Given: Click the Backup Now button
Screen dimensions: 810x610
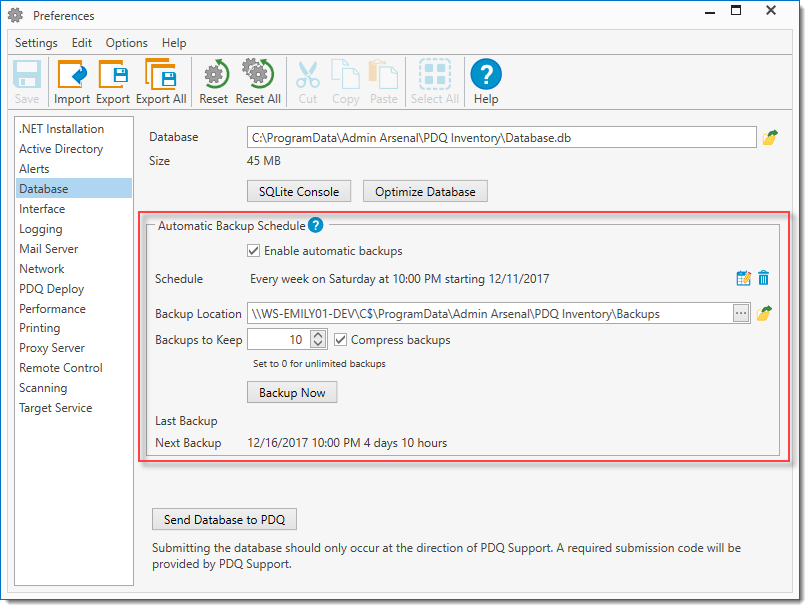Looking at the screenshot, I should [292, 392].
